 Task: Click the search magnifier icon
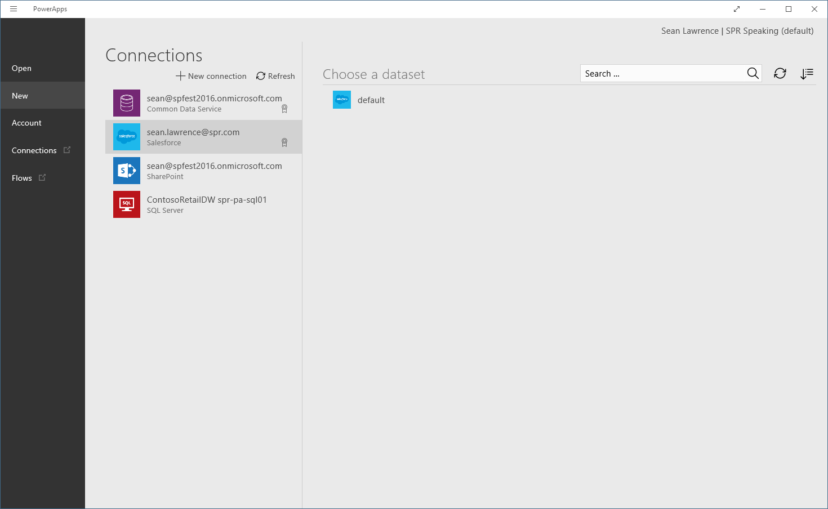click(x=753, y=74)
